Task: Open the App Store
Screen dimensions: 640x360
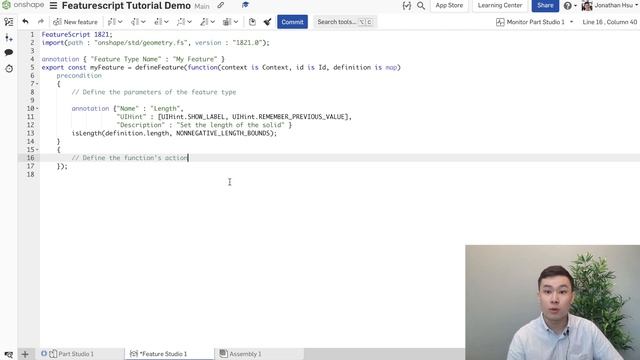Action: point(449,5)
